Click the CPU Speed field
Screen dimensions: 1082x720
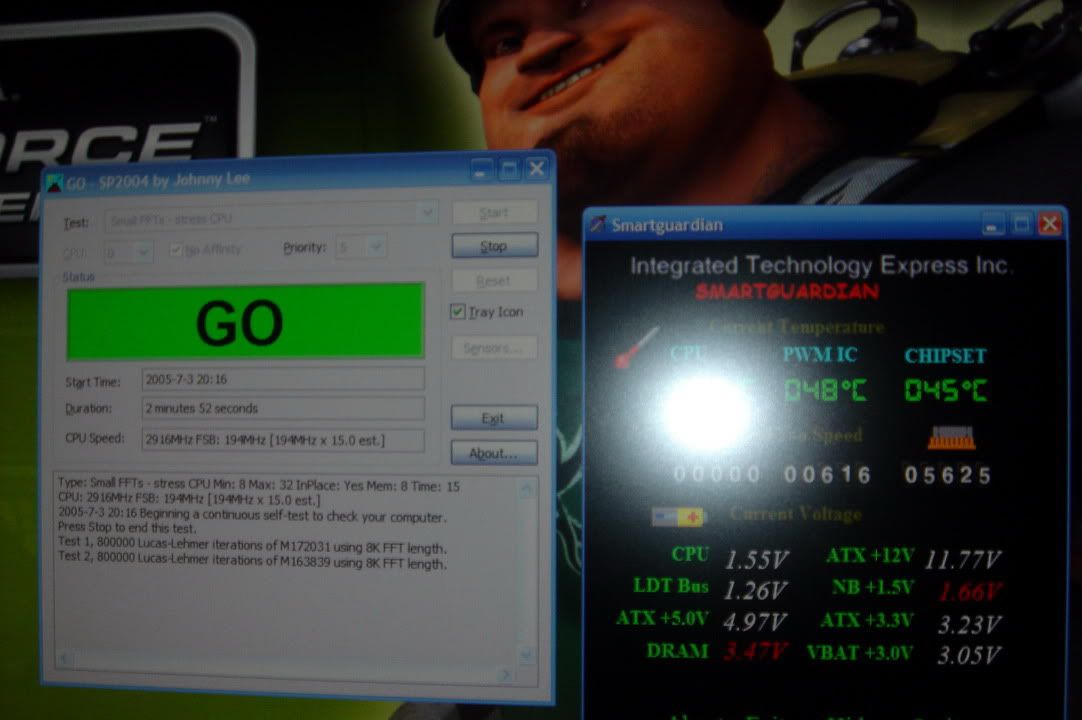pyautogui.click(x=282, y=441)
